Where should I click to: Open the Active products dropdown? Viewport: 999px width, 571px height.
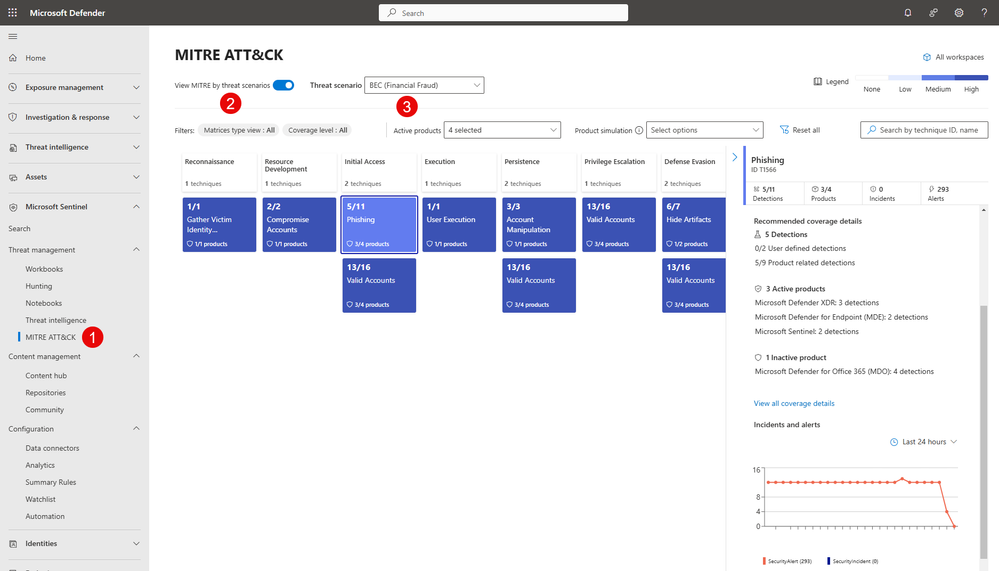[502, 130]
